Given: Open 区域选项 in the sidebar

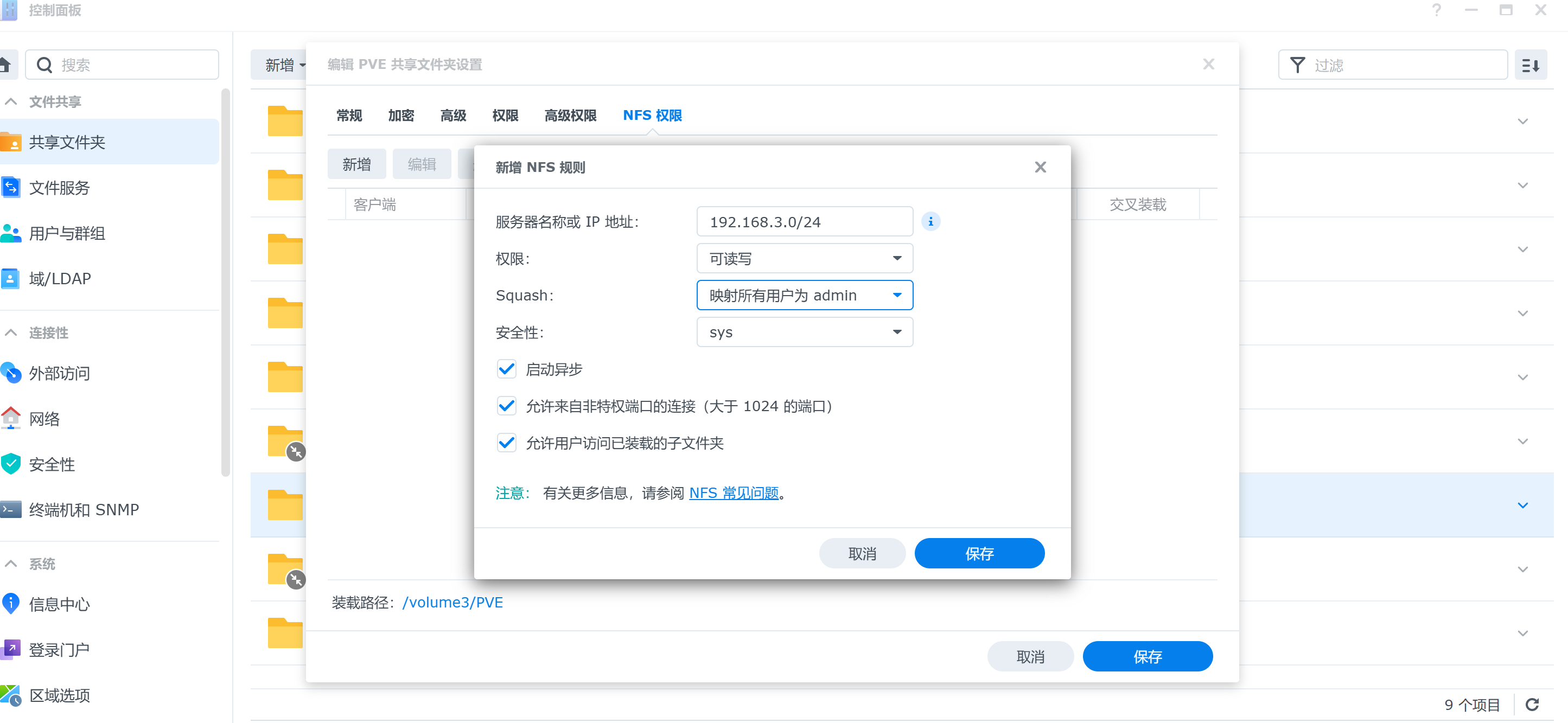Looking at the screenshot, I should [x=110, y=695].
